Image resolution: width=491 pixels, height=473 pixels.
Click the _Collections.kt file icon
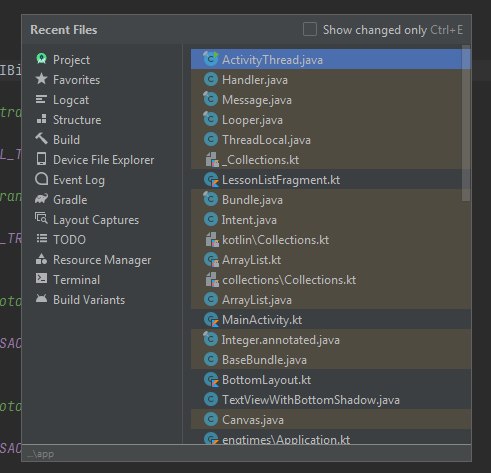click(212, 159)
